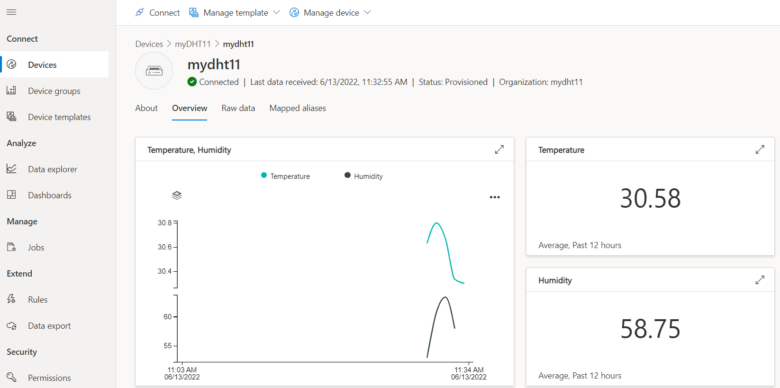The height and width of the screenshot is (388, 780).
Task: Click the 30.58 temperature value
Action: [x=650, y=198]
